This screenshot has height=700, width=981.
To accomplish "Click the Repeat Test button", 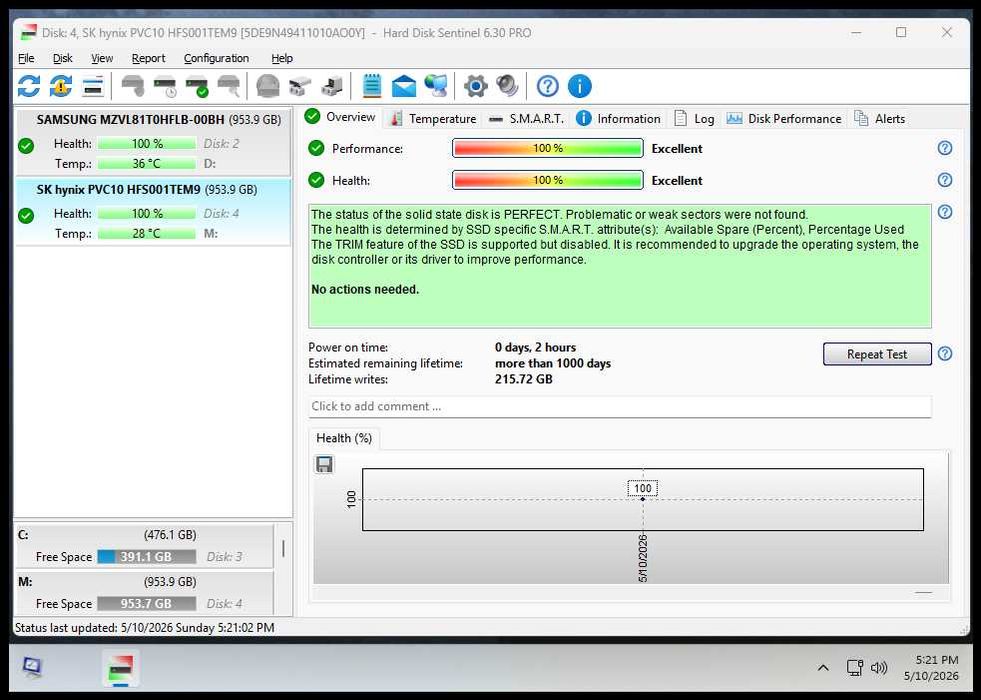I will (x=877, y=354).
